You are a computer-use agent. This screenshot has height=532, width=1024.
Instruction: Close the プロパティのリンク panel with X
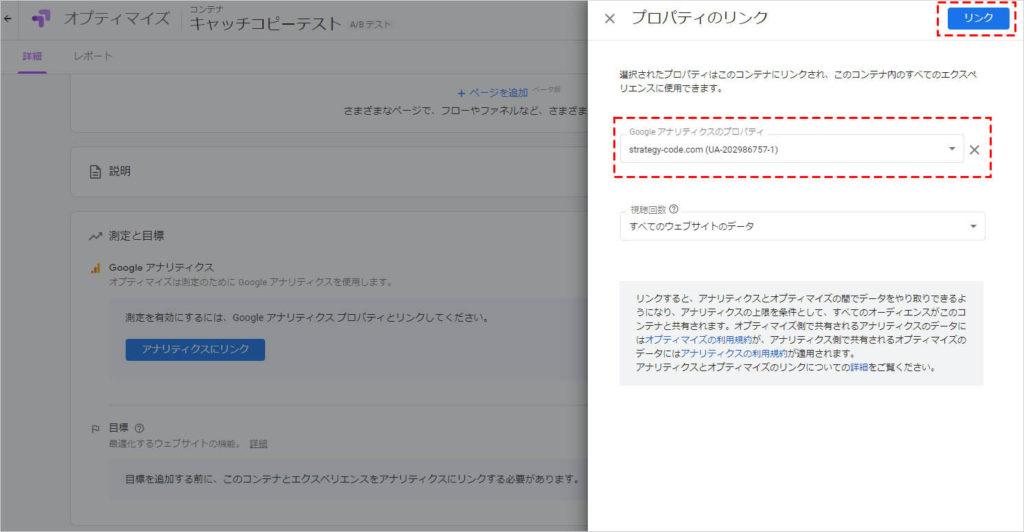click(x=609, y=19)
